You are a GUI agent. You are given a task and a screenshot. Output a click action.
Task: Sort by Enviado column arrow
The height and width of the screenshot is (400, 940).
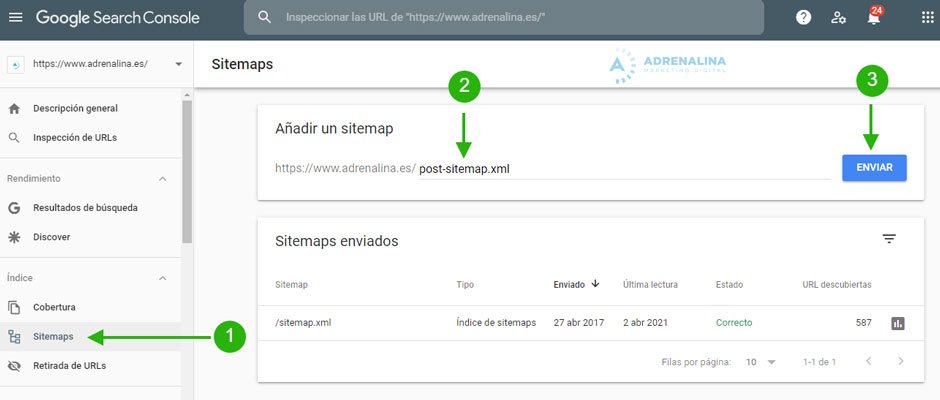click(595, 284)
